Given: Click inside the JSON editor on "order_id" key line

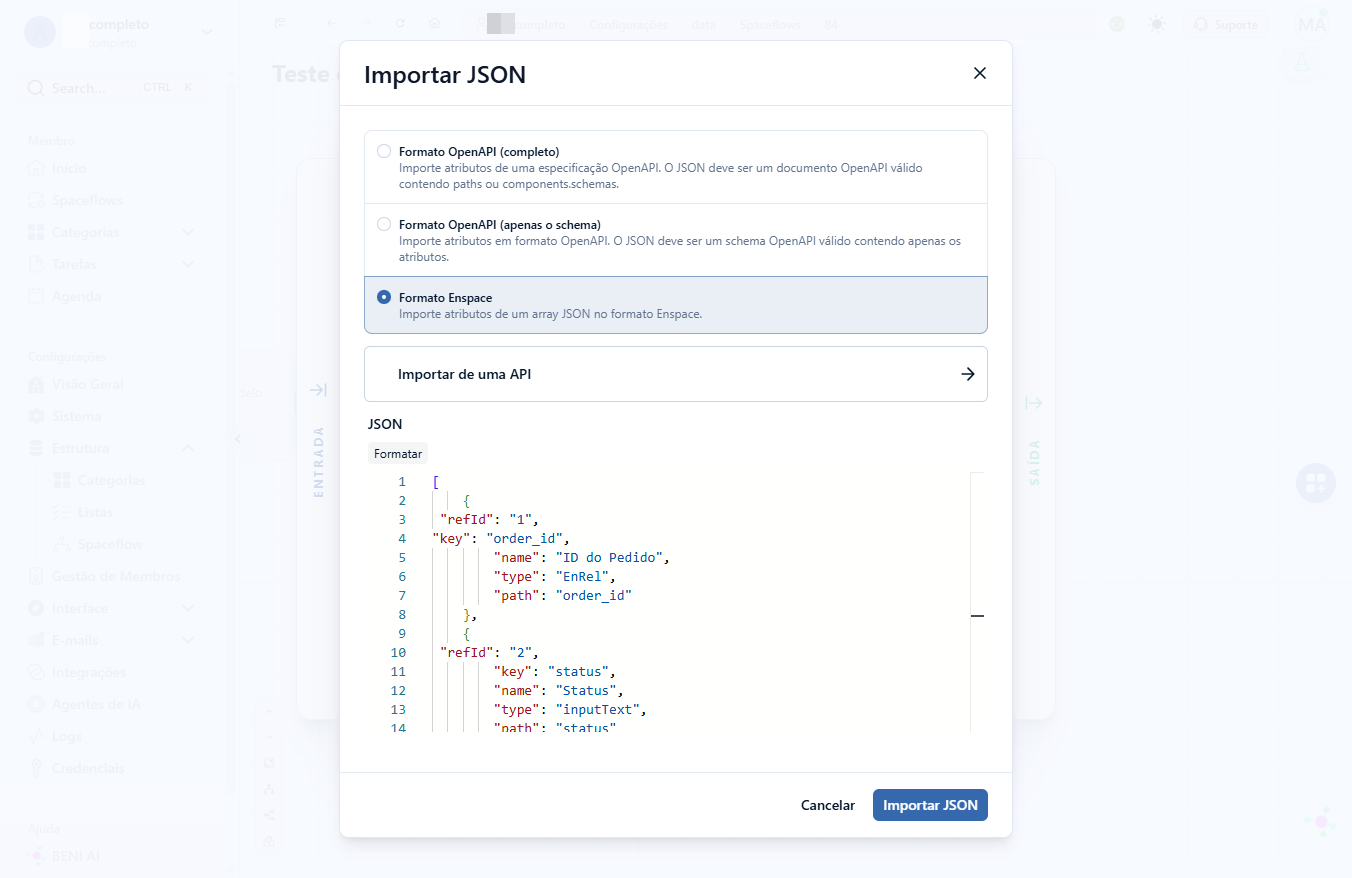Looking at the screenshot, I should point(500,538).
